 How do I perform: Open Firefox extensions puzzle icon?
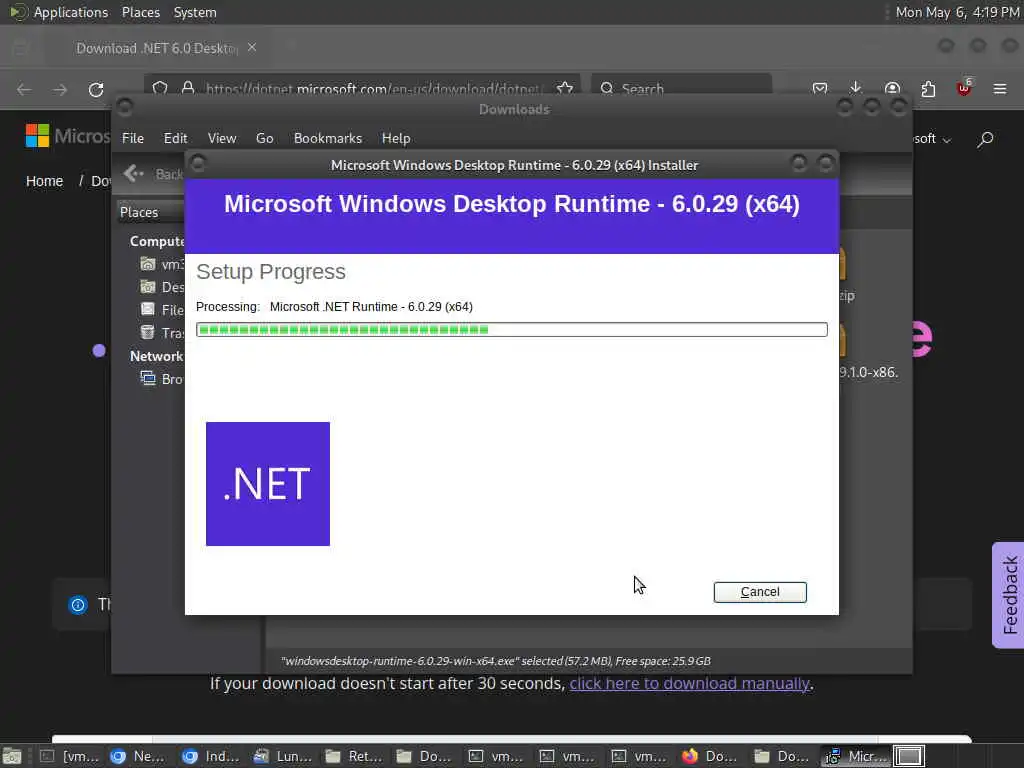click(x=928, y=89)
